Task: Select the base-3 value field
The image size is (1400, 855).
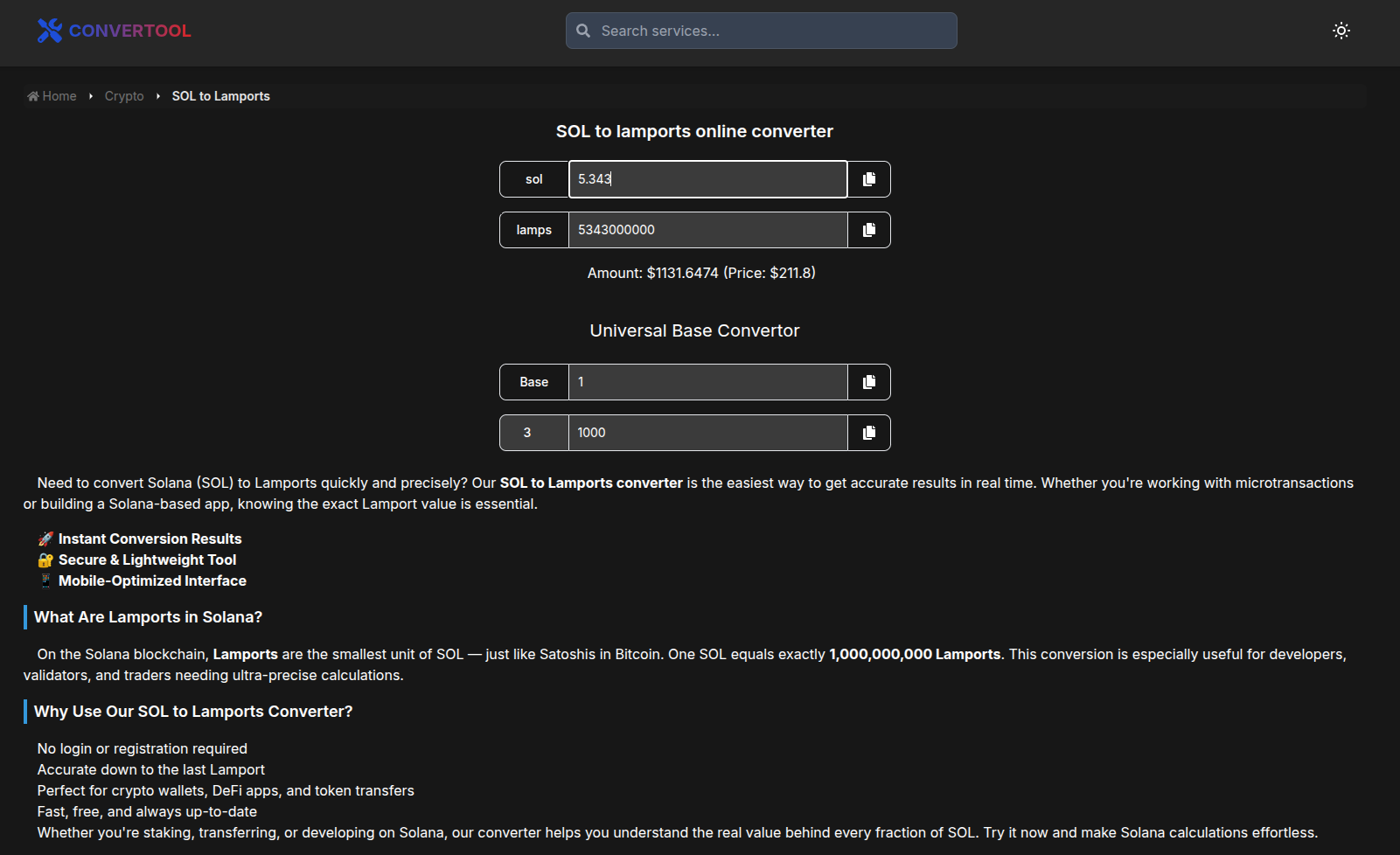Action: click(707, 432)
